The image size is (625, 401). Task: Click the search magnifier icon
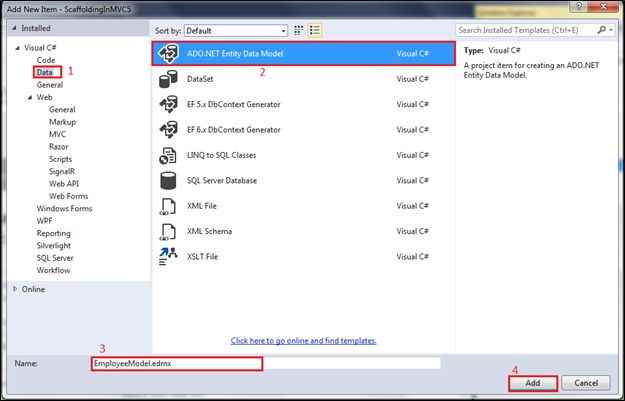[x=602, y=30]
